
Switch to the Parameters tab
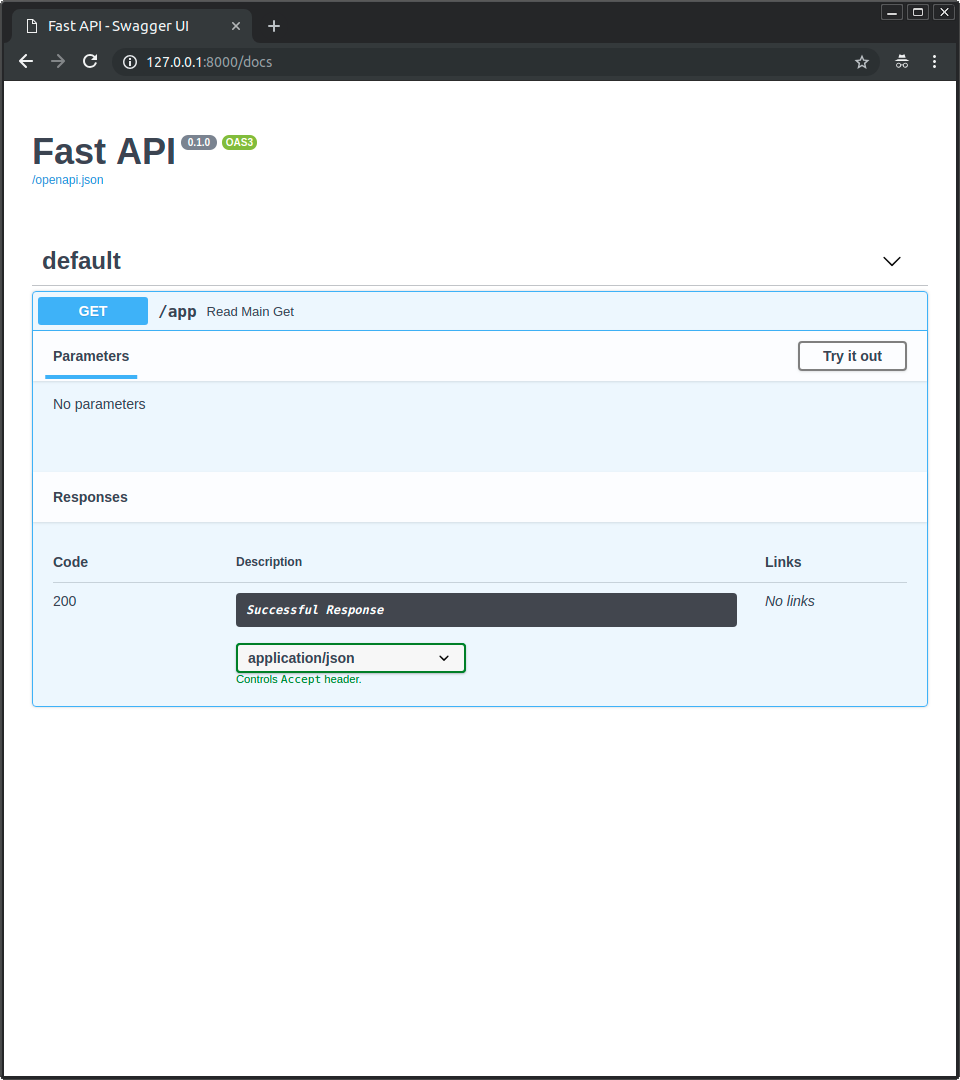pyautogui.click(x=91, y=356)
